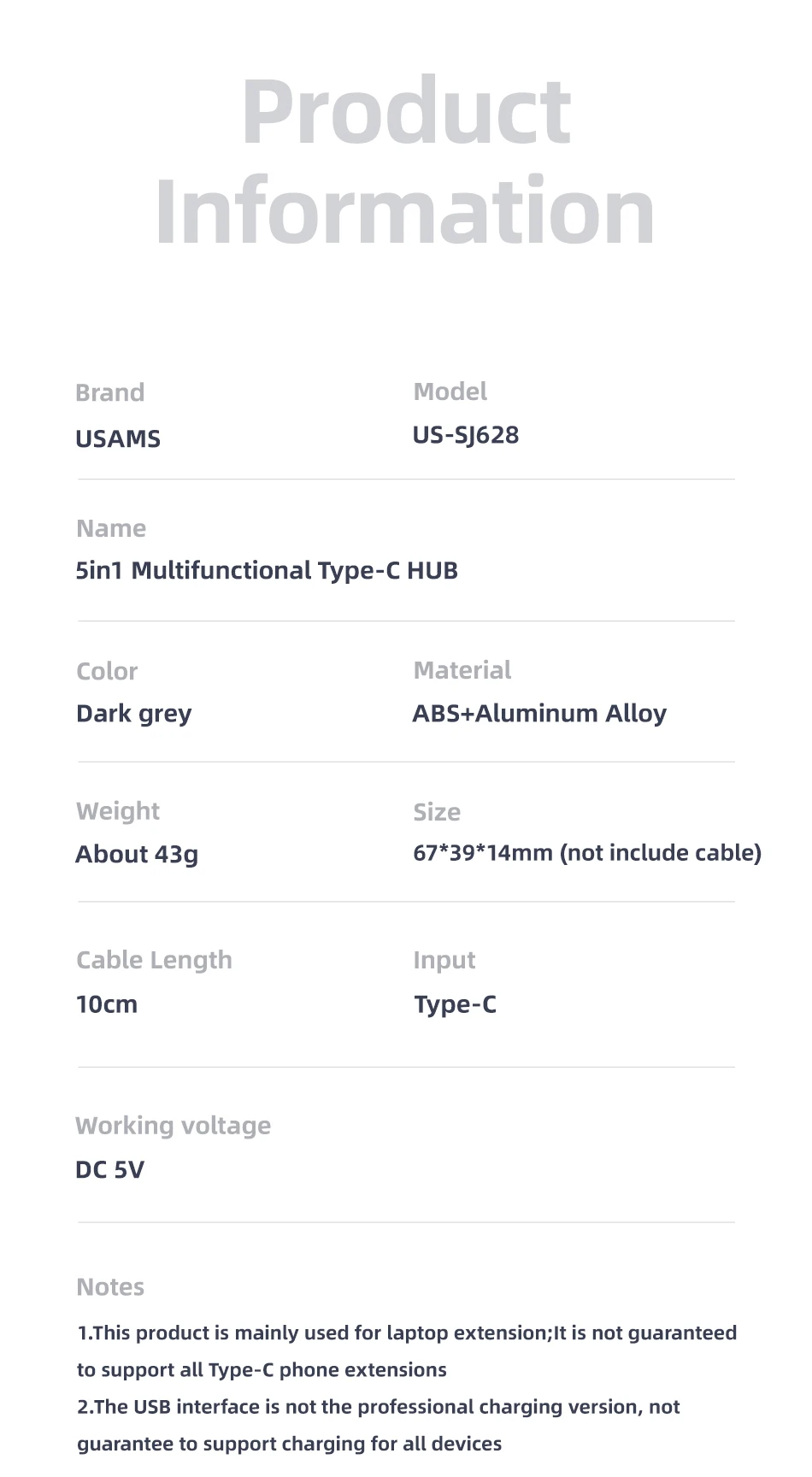Click the second note about USB charging

378,1425
